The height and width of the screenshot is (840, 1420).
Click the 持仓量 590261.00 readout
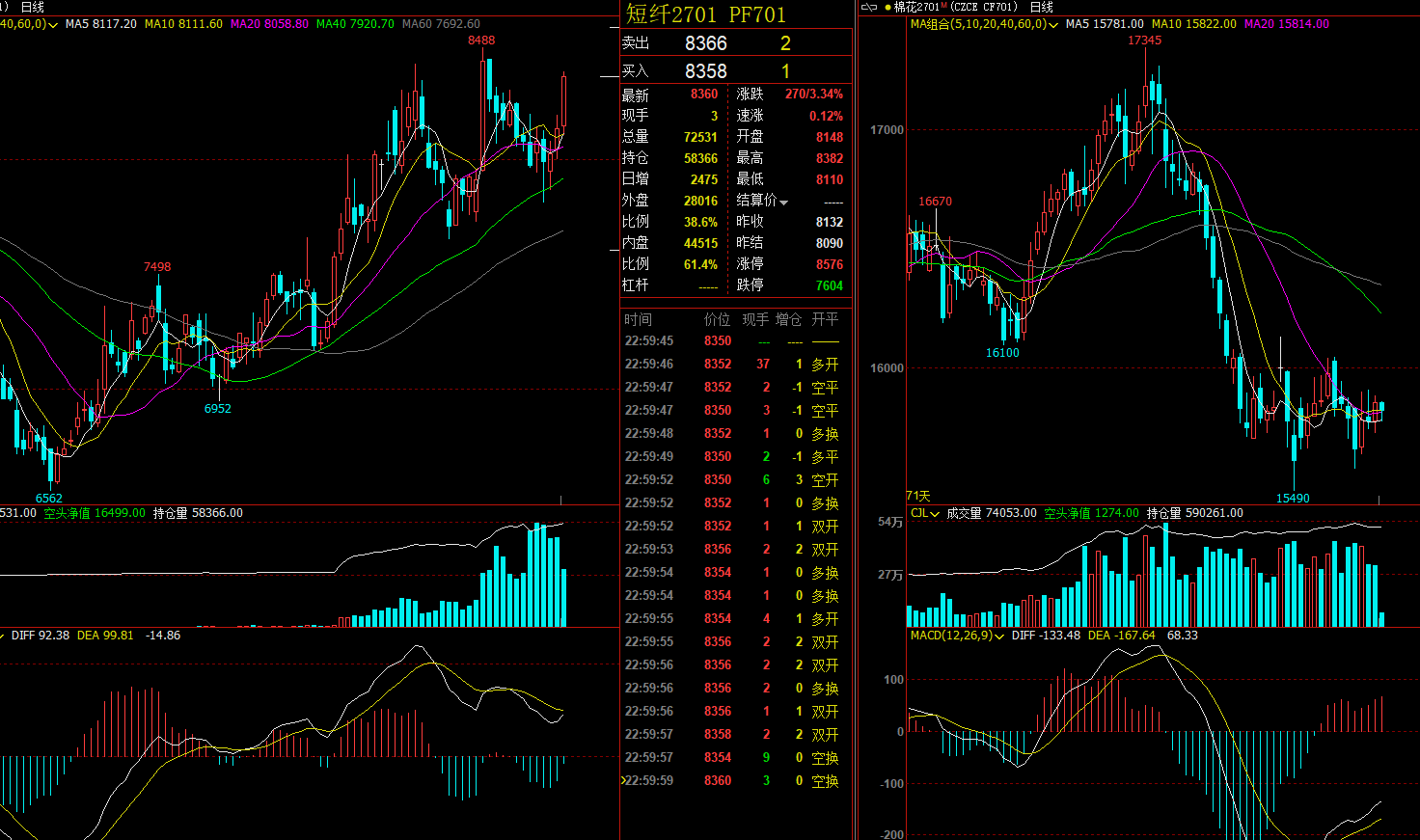point(1194,513)
